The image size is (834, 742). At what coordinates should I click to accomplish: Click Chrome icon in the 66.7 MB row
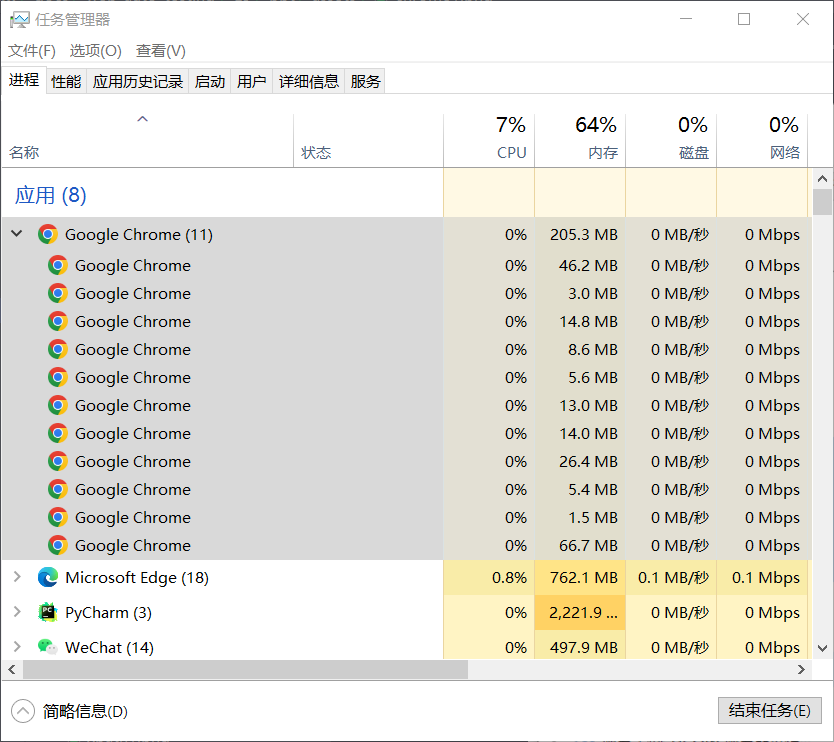coord(57,545)
